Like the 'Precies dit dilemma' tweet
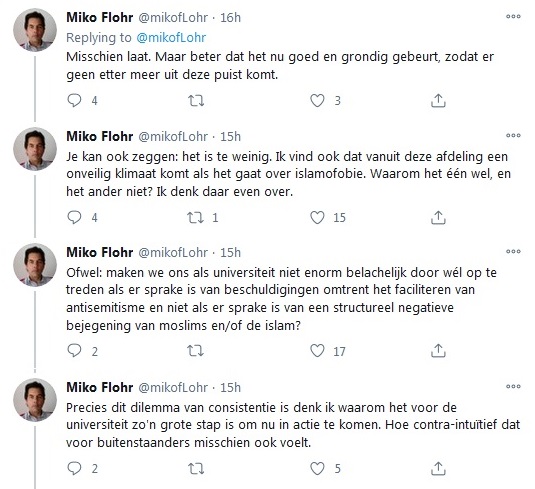The image size is (535, 489). 317,468
